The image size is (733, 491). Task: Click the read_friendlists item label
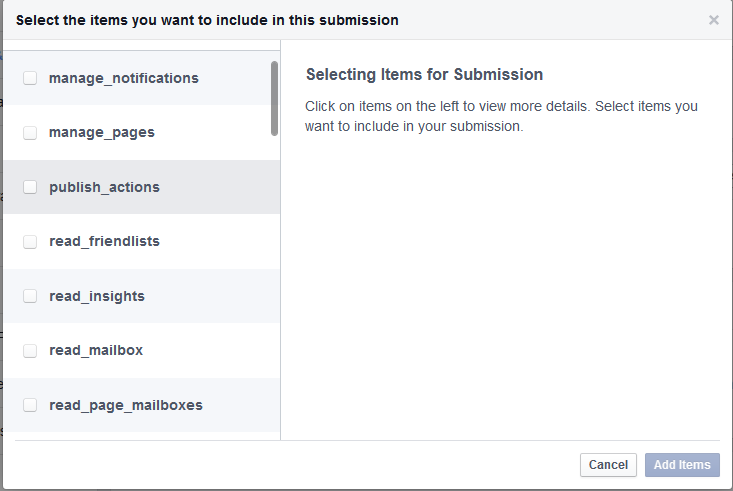(104, 242)
